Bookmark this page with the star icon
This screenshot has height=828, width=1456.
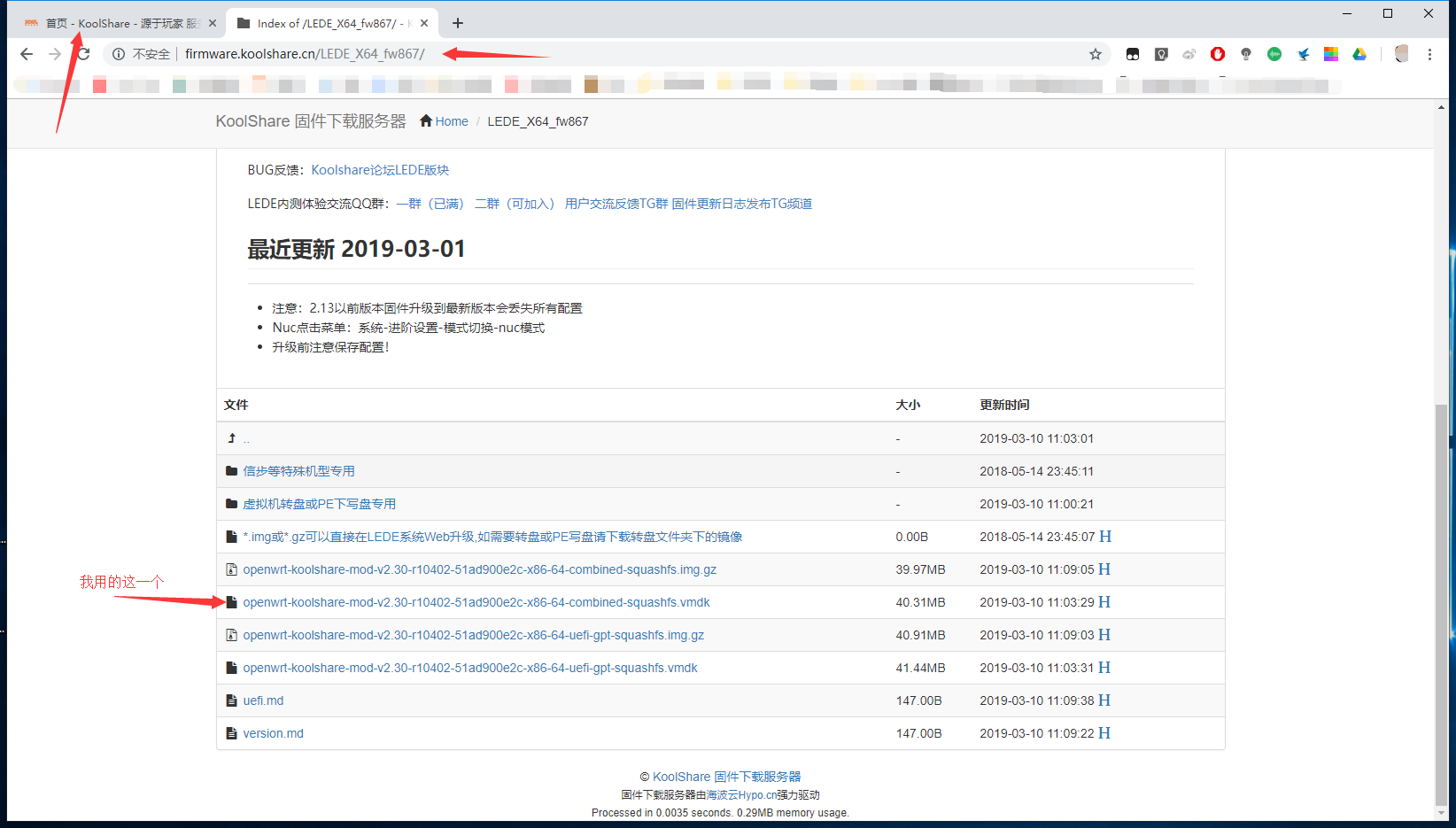[1096, 54]
